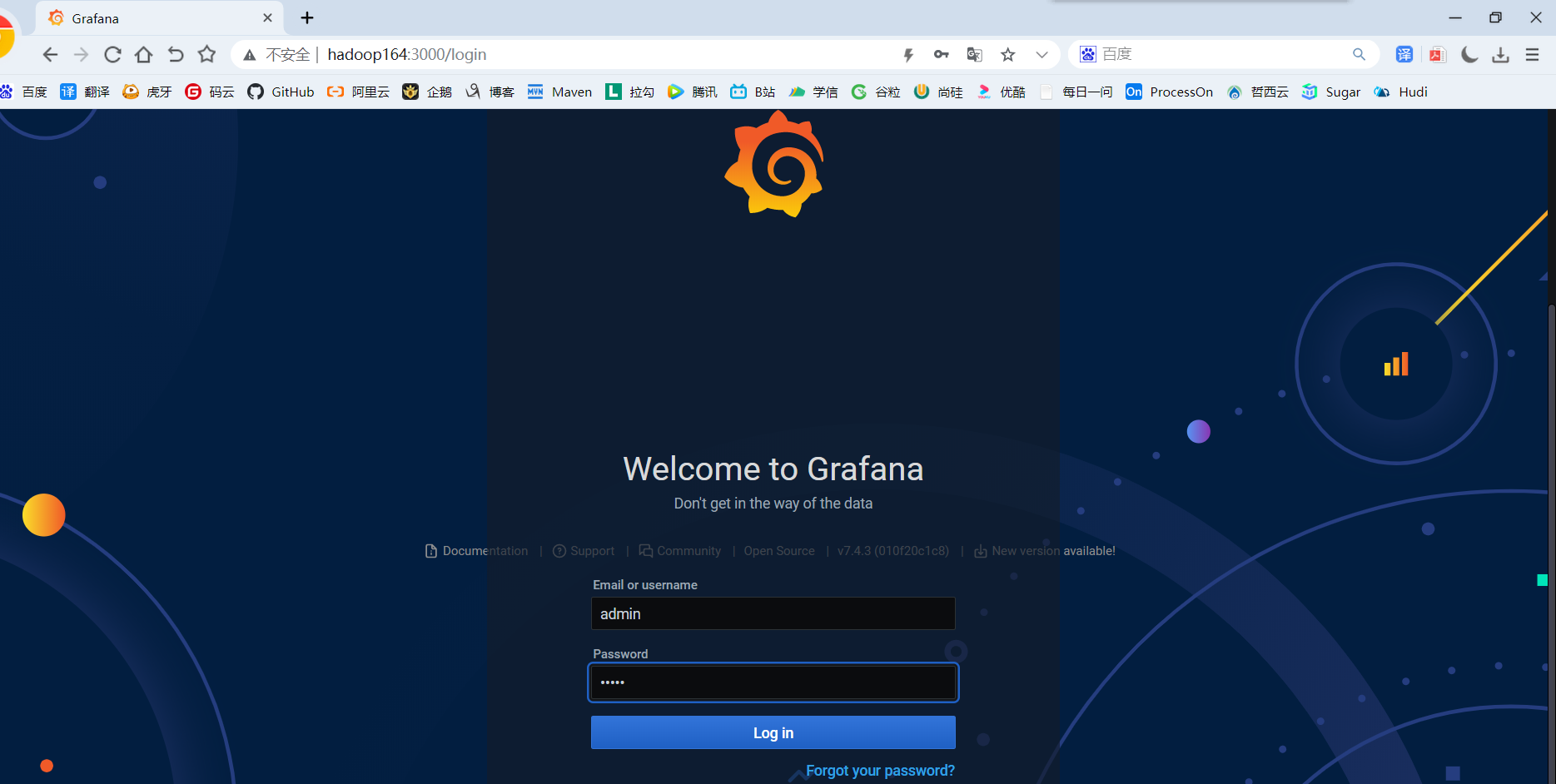Open the 拉勾 bookmark
The height and width of the screenshot is (784, 1556).
(630, 92)
